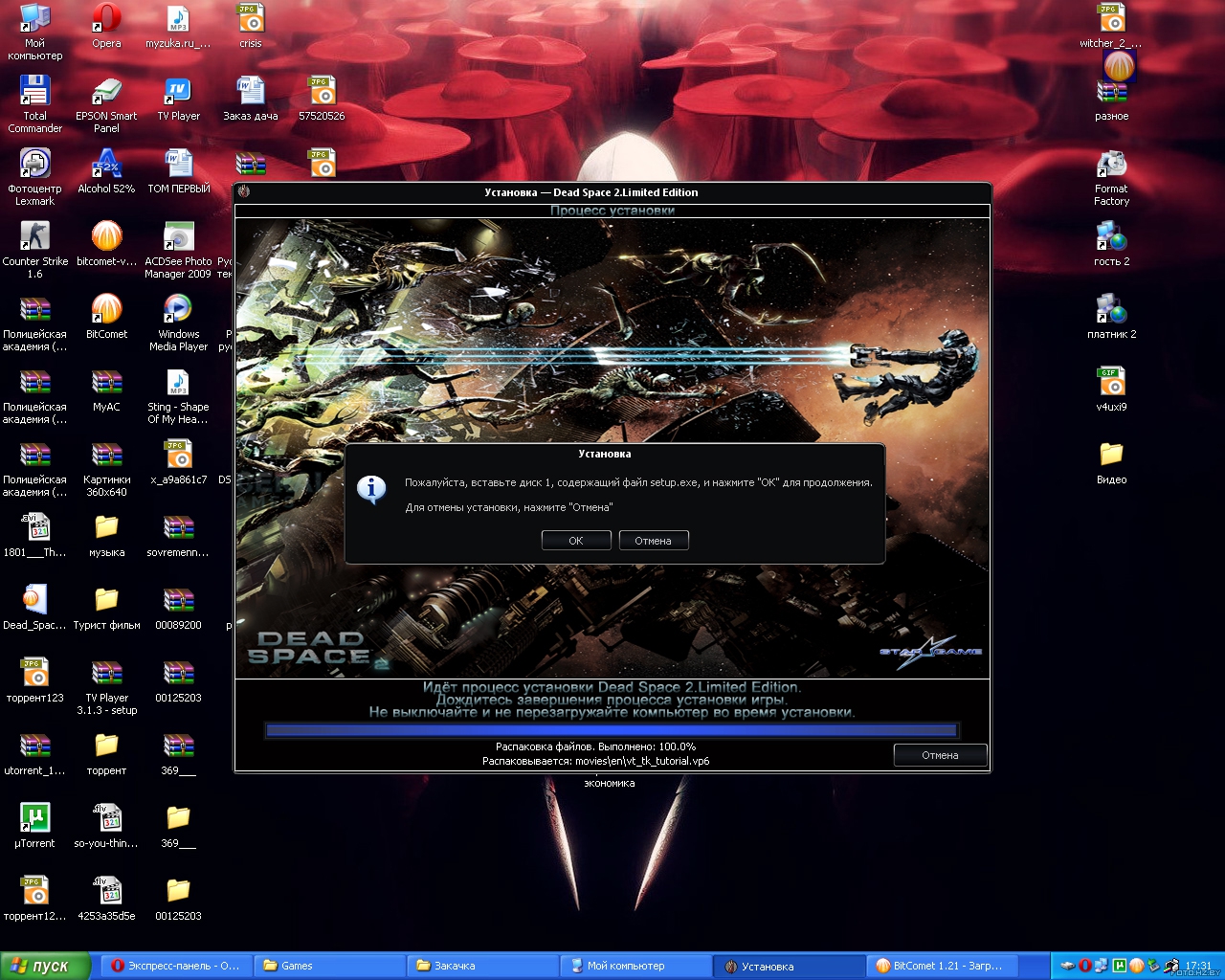Launch Opera from the desktop
The image size is (1225, 980).
click(x=106, y=26)
